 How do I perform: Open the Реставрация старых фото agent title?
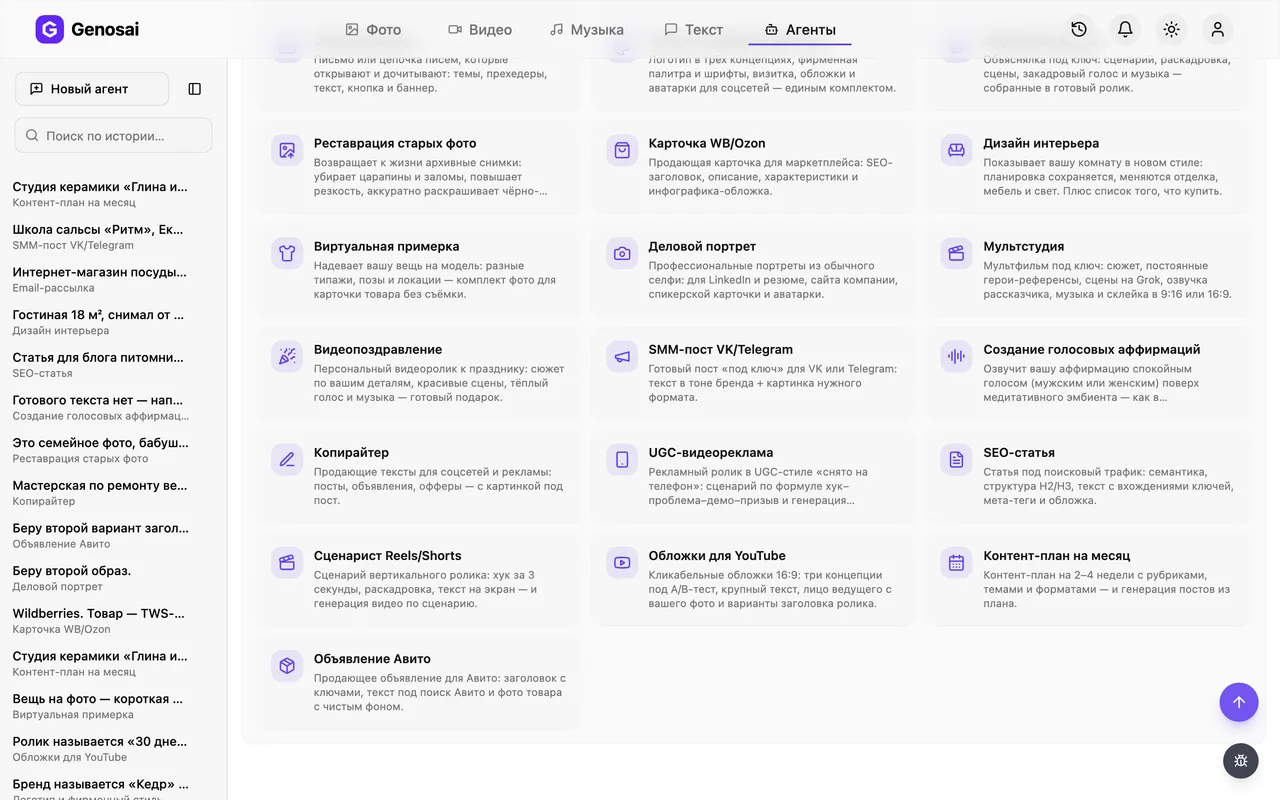395,143
